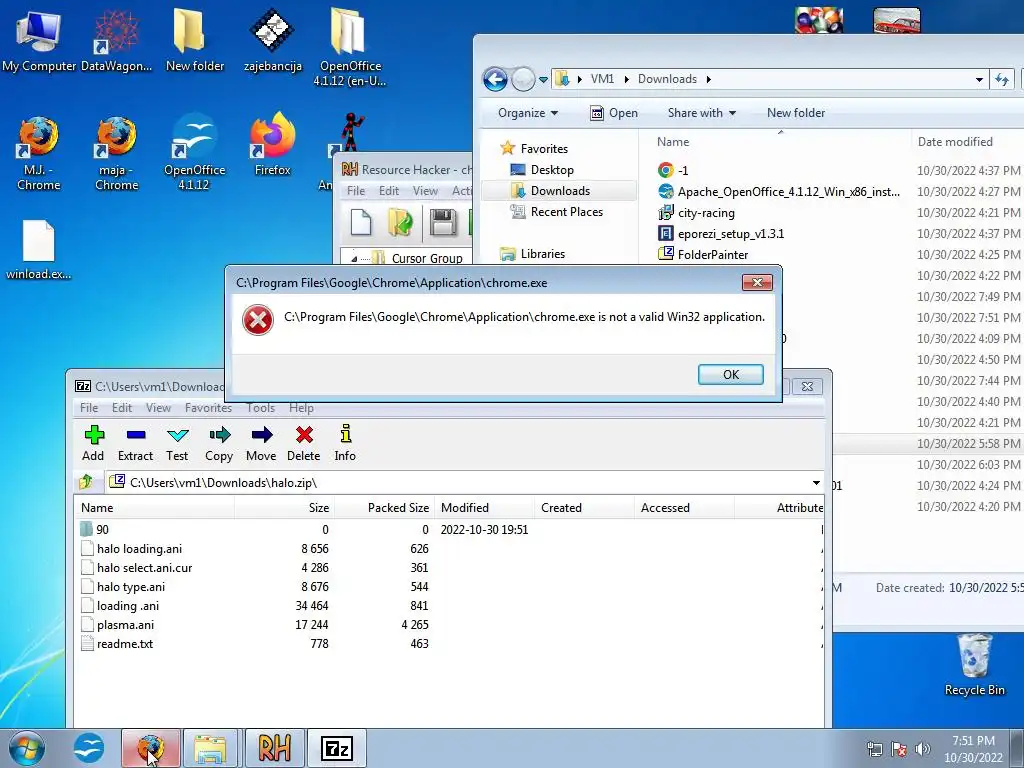Screen dimensions: 1024x768
Task: Click Open in the Explorer toolbar
Action: pos(614,113)
